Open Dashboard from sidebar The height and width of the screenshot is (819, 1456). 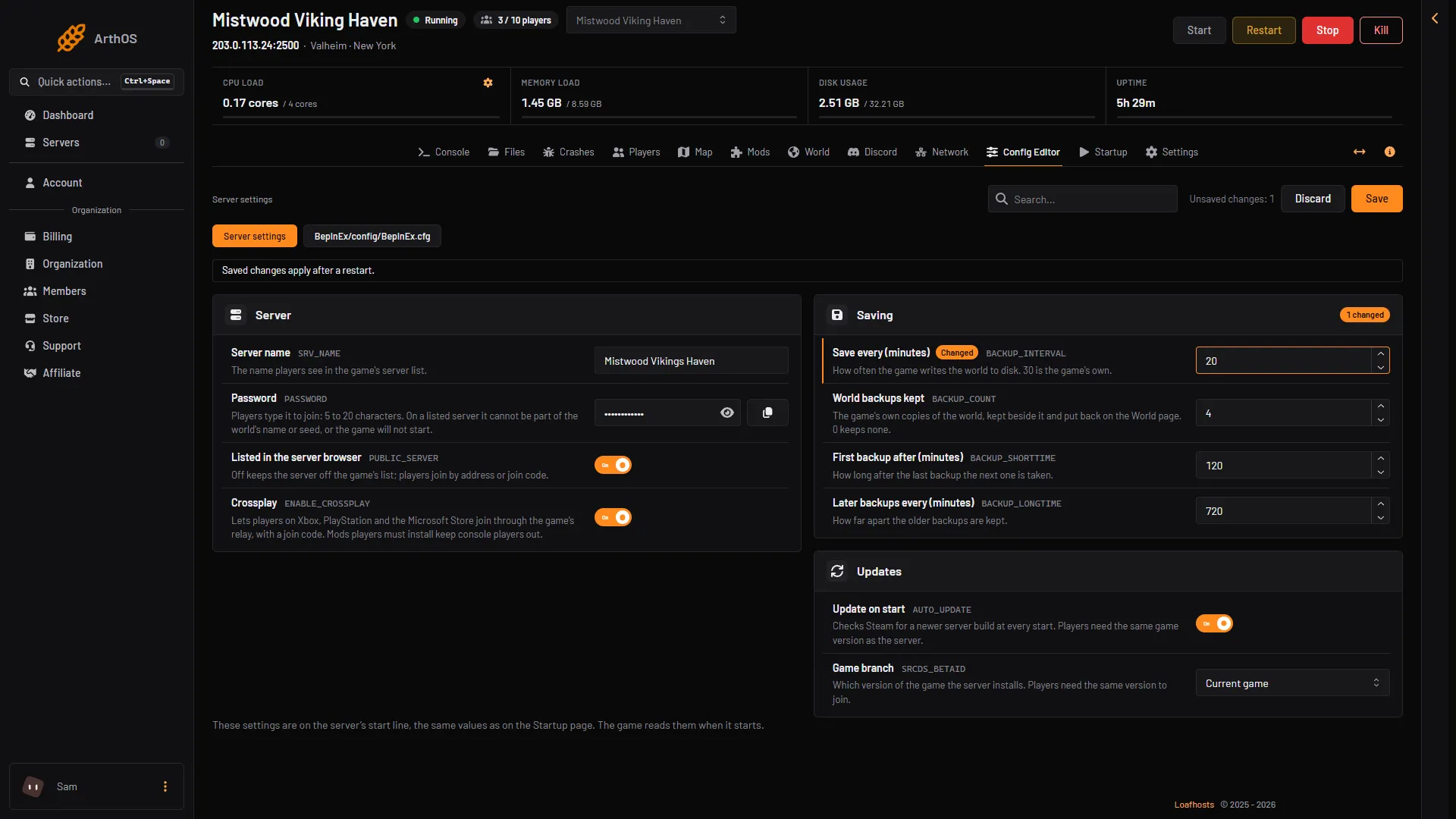coord(96,115)
